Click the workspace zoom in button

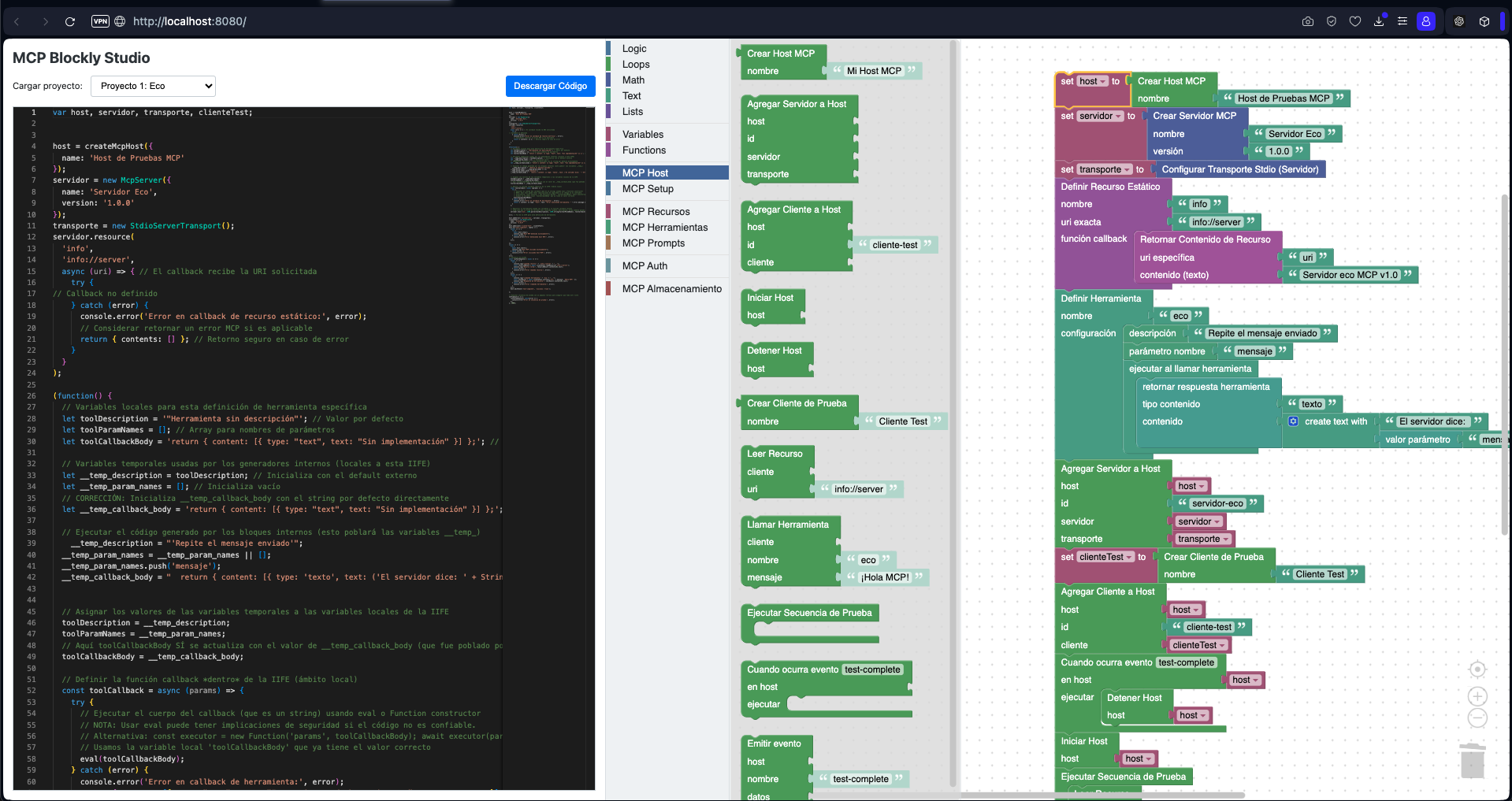point(1477,696)
